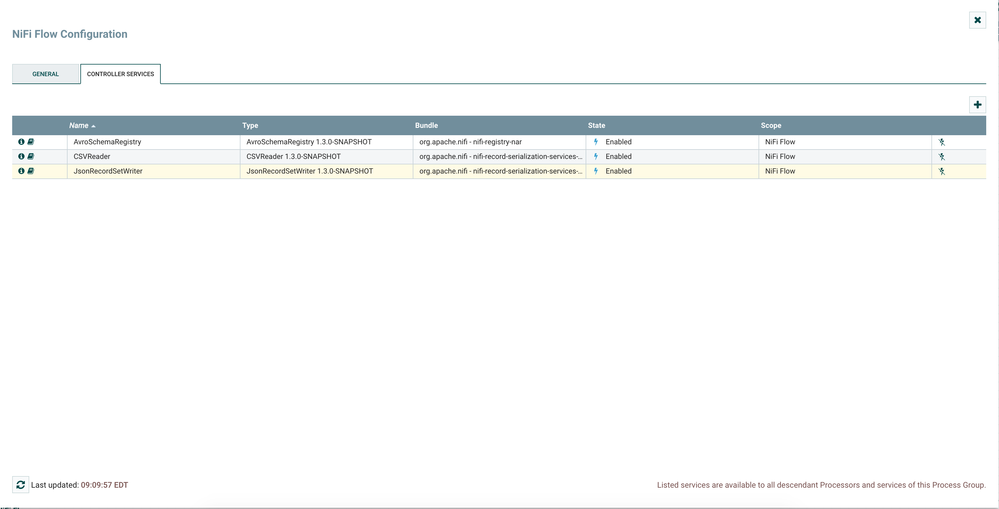
Task: Switch to the General tab
Action: pyautogui.click(x=45, y=74)
